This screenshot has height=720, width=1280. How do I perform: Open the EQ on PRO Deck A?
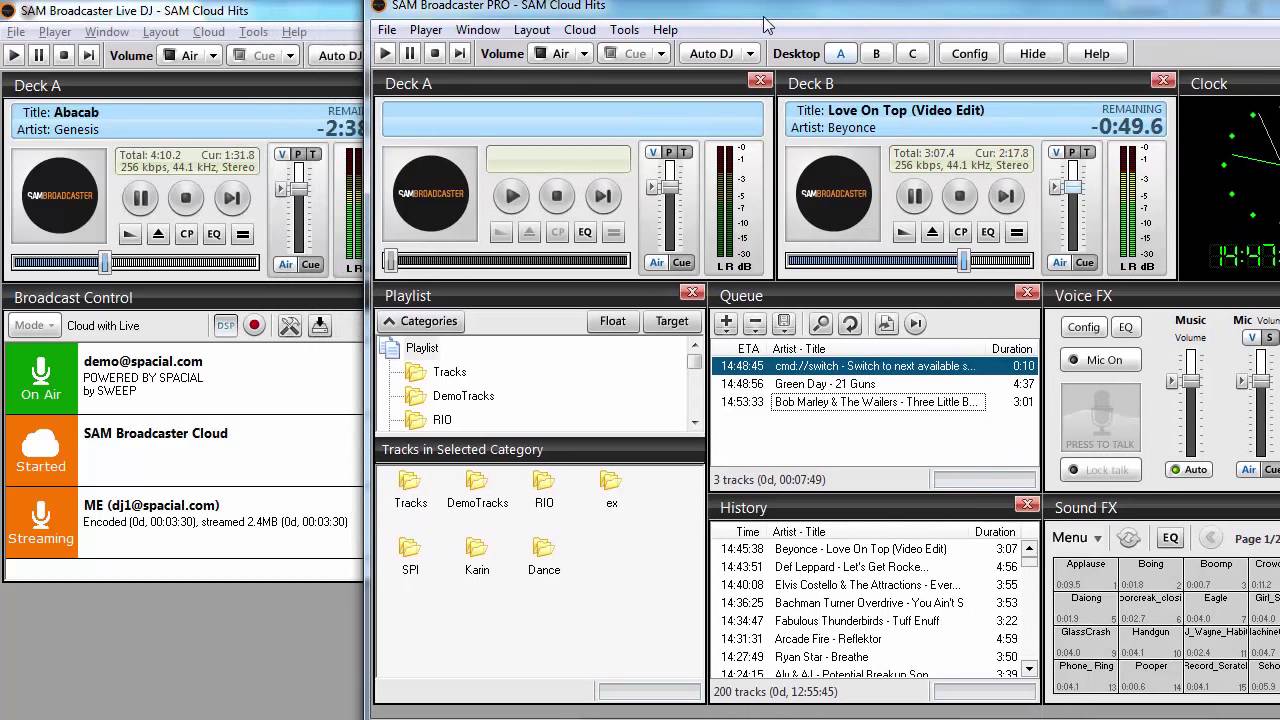point(585,233)
